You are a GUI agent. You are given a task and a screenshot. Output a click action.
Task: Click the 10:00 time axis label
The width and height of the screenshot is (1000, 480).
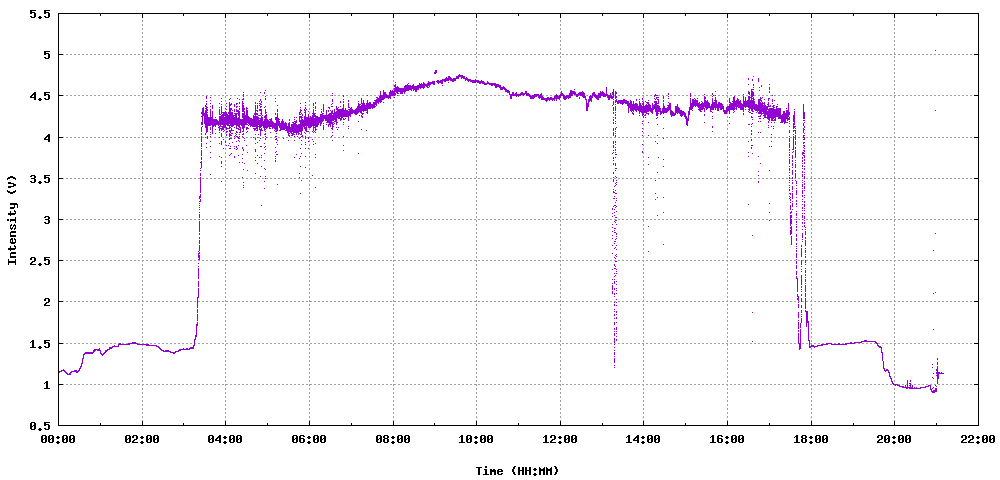pyautogui.click(x=476, y=439)
